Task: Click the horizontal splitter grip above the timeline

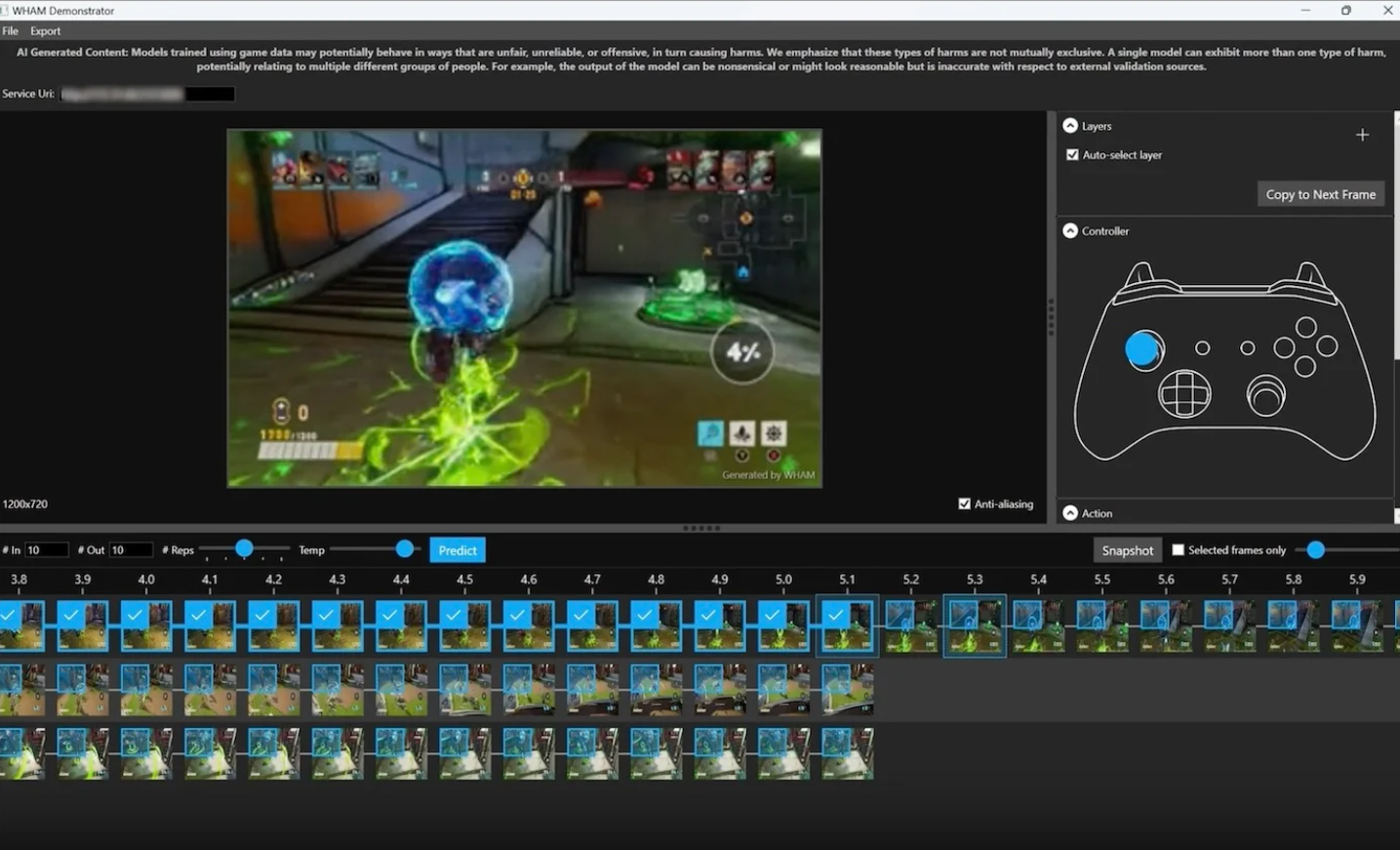Action: (x=701, y=528)
